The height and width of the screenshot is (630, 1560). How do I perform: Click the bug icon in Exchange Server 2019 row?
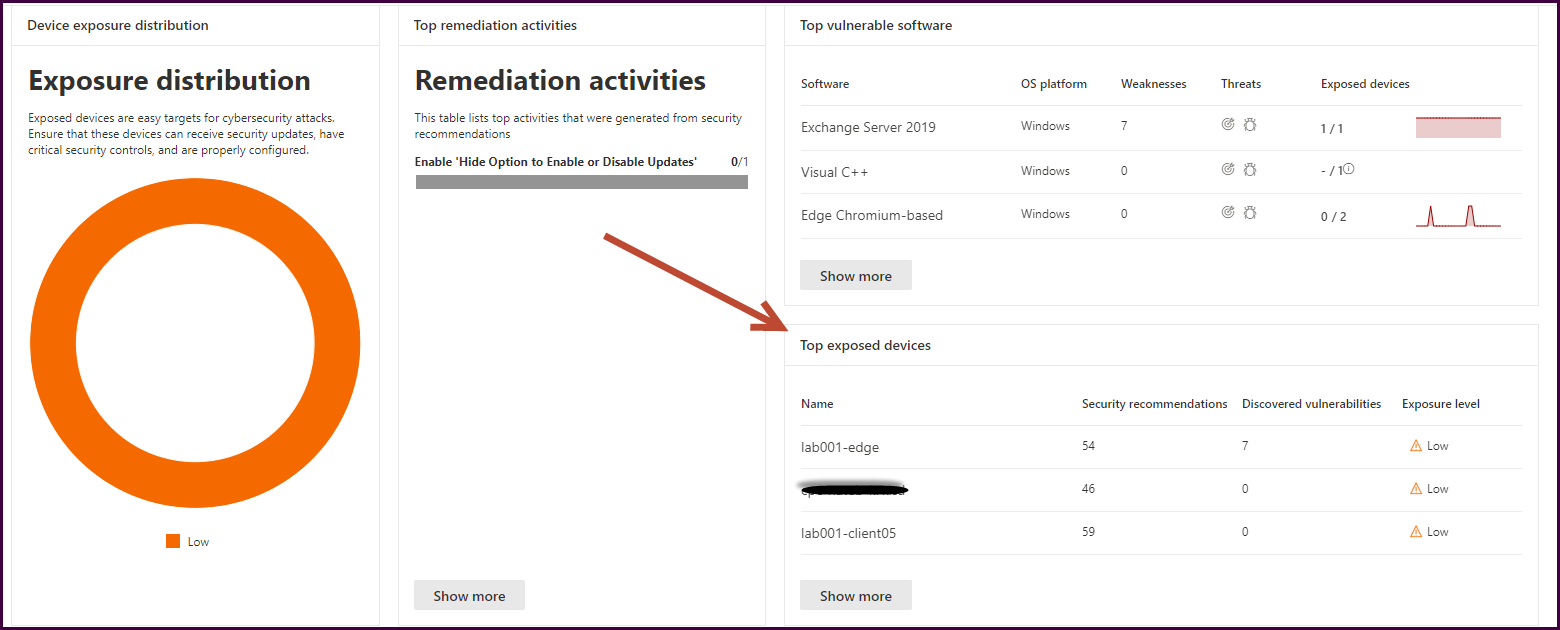[1249, 125]
